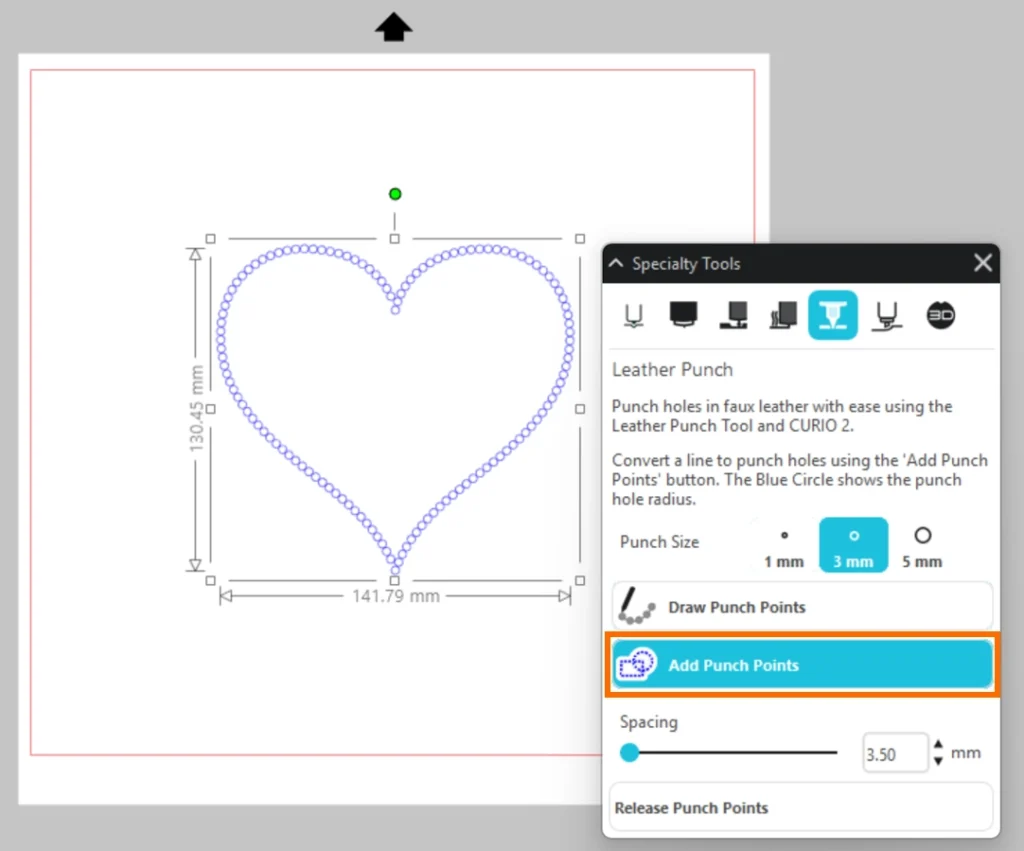1024x851 pixels.
Task: Select the sixth outlined tool-tip icon
Action: coord(885,316)
